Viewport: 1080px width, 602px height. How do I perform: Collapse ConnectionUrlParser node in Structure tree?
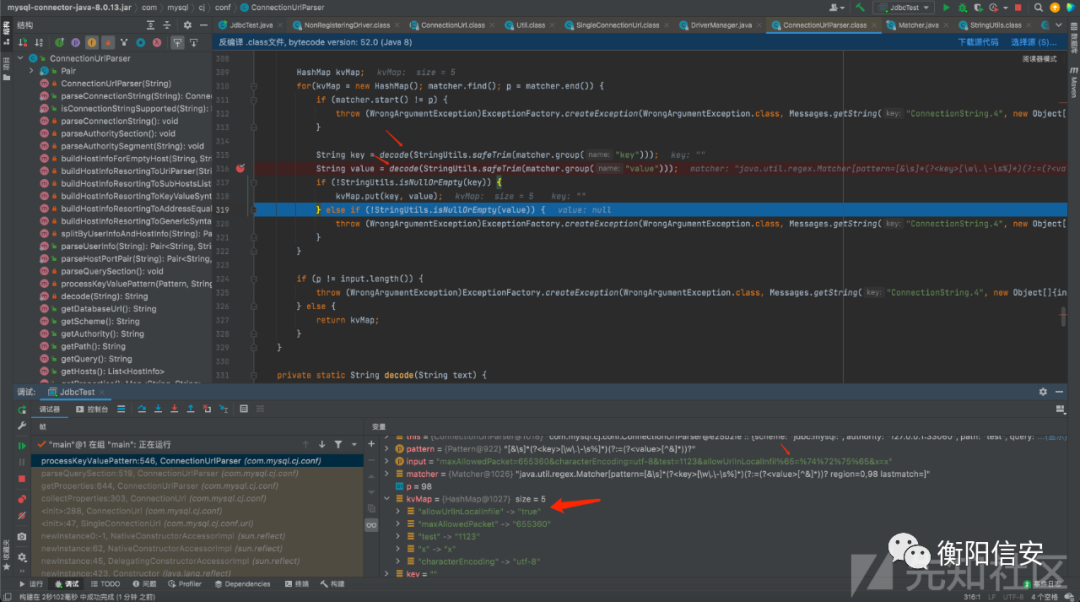tap(21, 59)
